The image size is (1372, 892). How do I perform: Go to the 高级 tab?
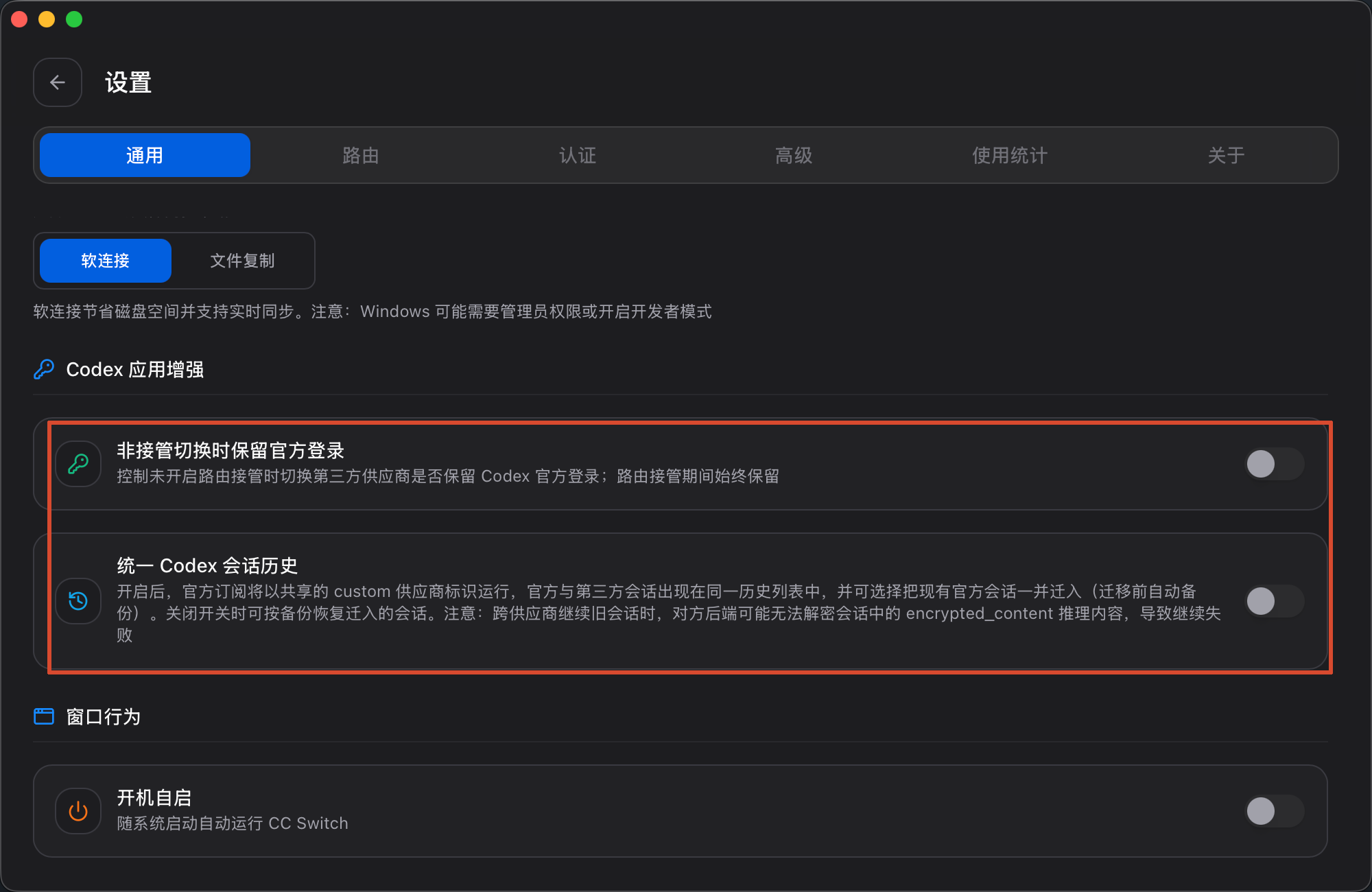[x=794, y=155]
